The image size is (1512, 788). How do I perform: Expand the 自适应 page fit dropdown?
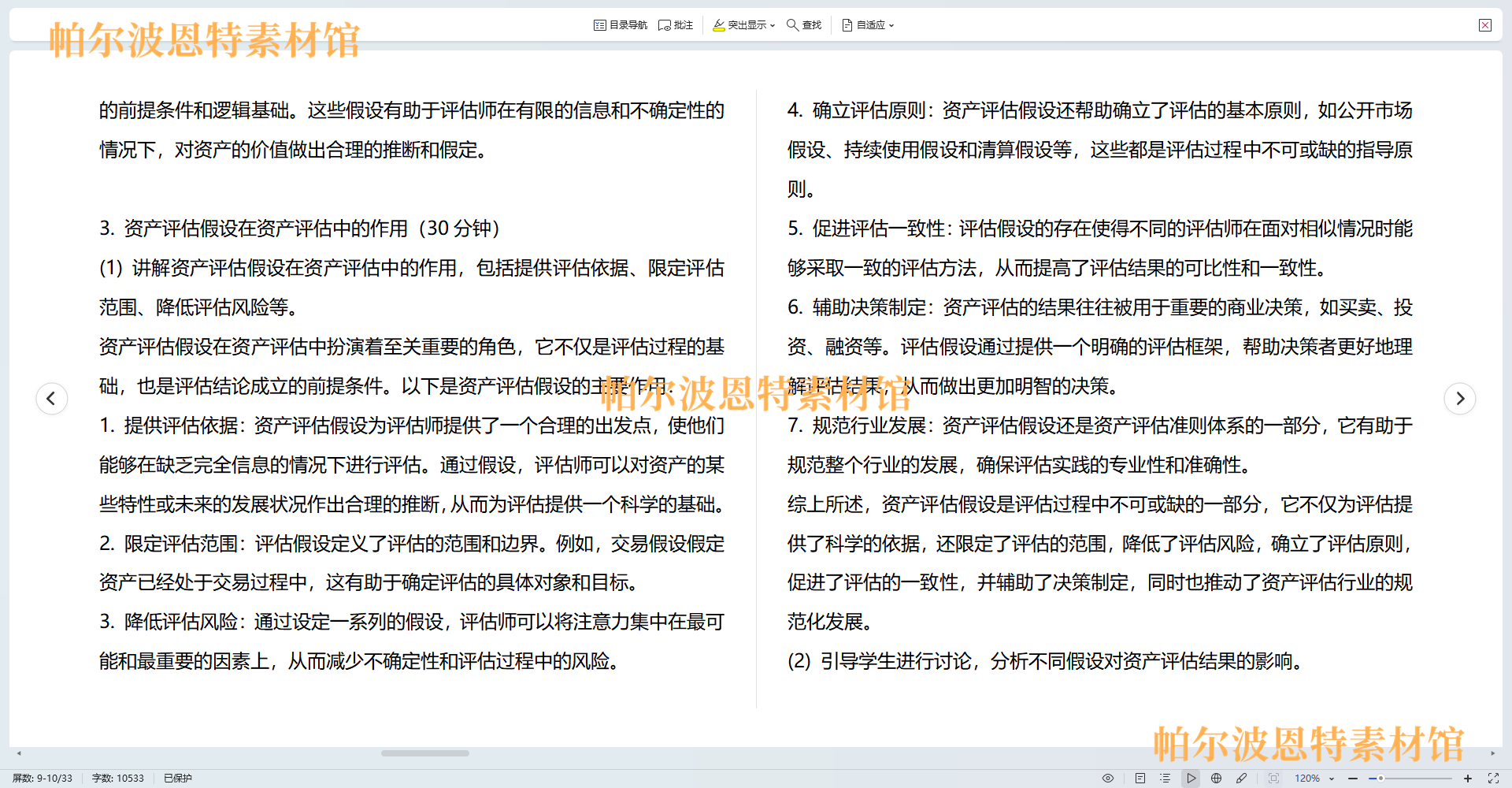pyautogui.click(x=868, y=25)
